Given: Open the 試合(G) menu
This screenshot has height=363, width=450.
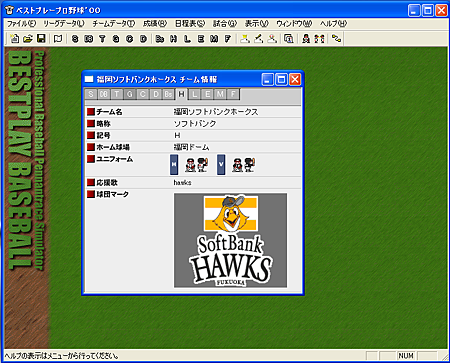Looking at the screenshot, I should pyautogui.click(x=225, y=24).
